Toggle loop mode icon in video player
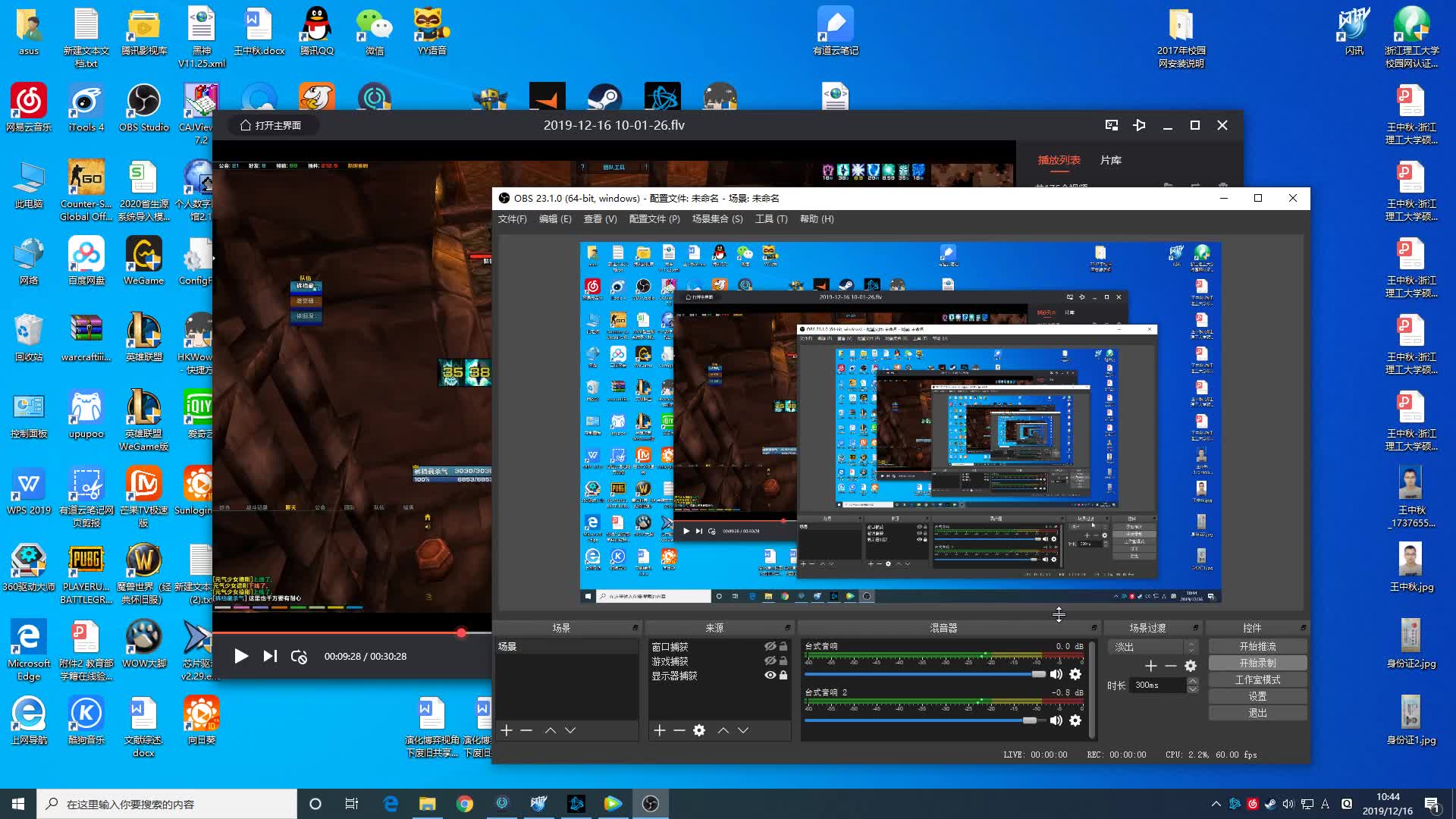This screenshot has height=819, width=1456. (x=299, y=657)
